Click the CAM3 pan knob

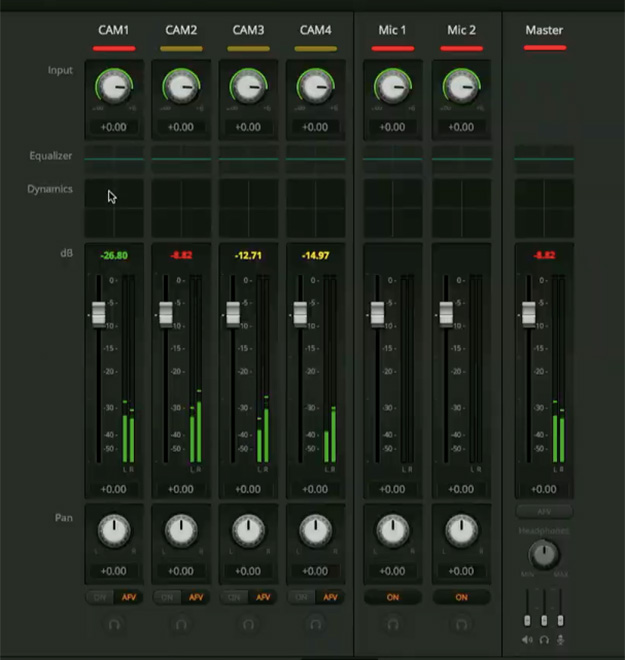pyautogui.click(x=248, y=530)
